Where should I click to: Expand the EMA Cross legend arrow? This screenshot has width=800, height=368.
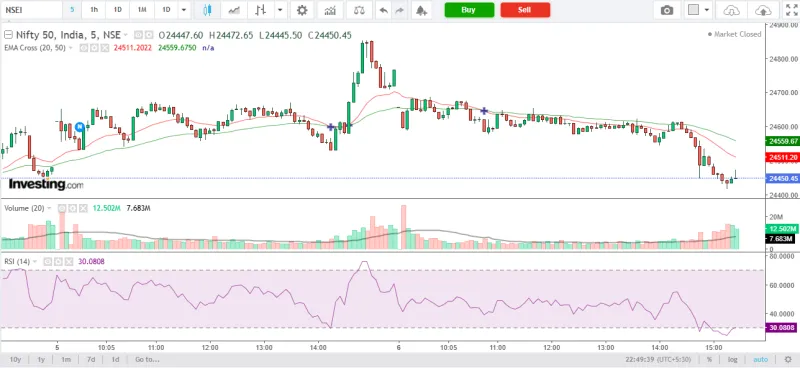tap(71, 48)
